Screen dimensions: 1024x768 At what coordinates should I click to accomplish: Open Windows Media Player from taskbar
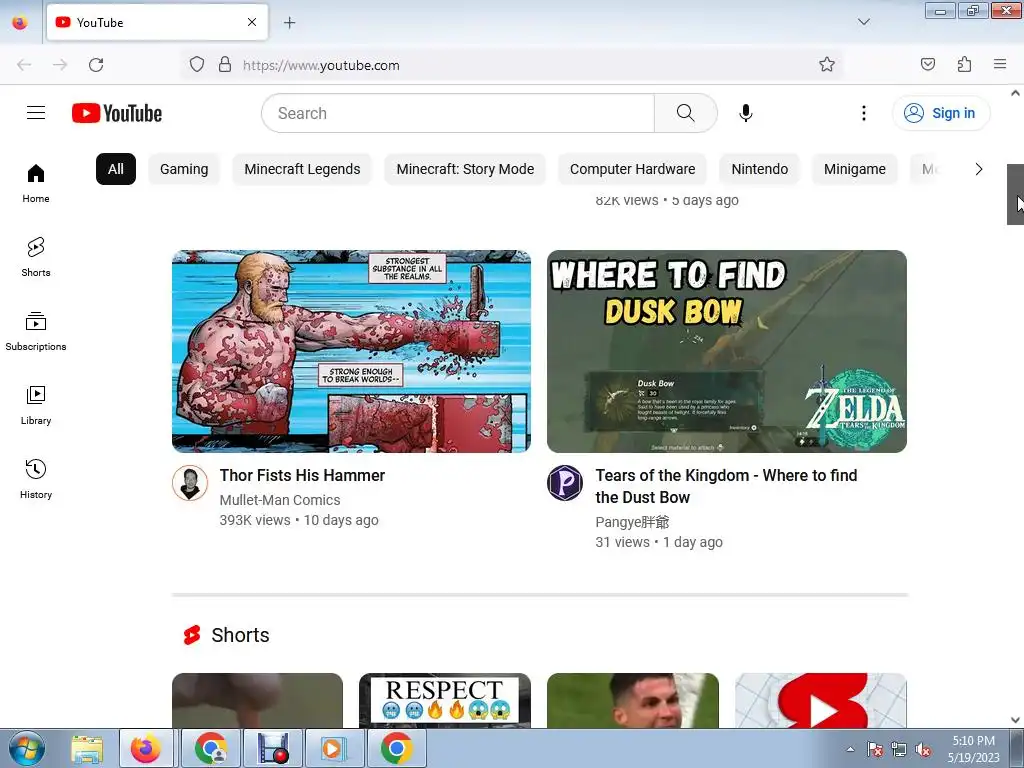pos(334,748)
